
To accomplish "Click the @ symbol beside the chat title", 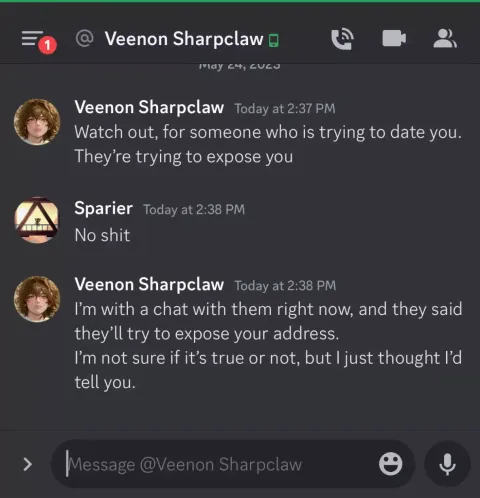I will click(84, 38).
